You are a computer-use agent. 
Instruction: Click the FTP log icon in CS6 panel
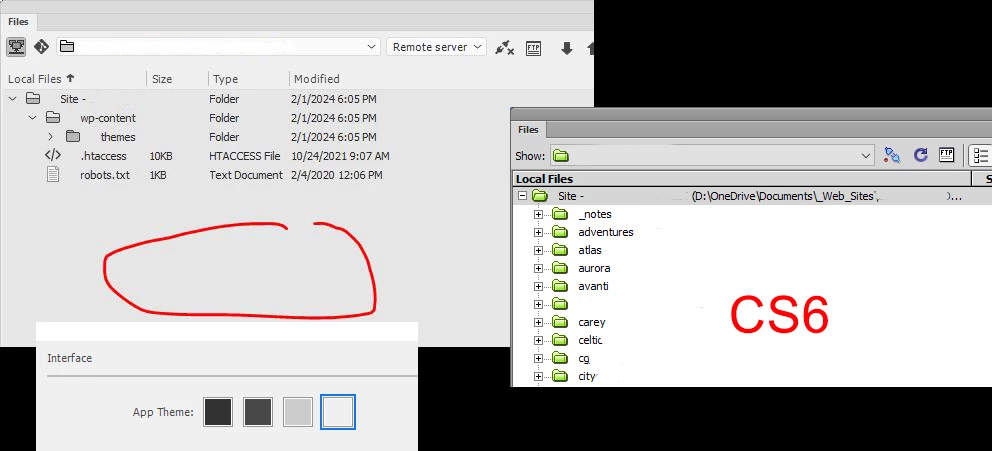(946, 154)
